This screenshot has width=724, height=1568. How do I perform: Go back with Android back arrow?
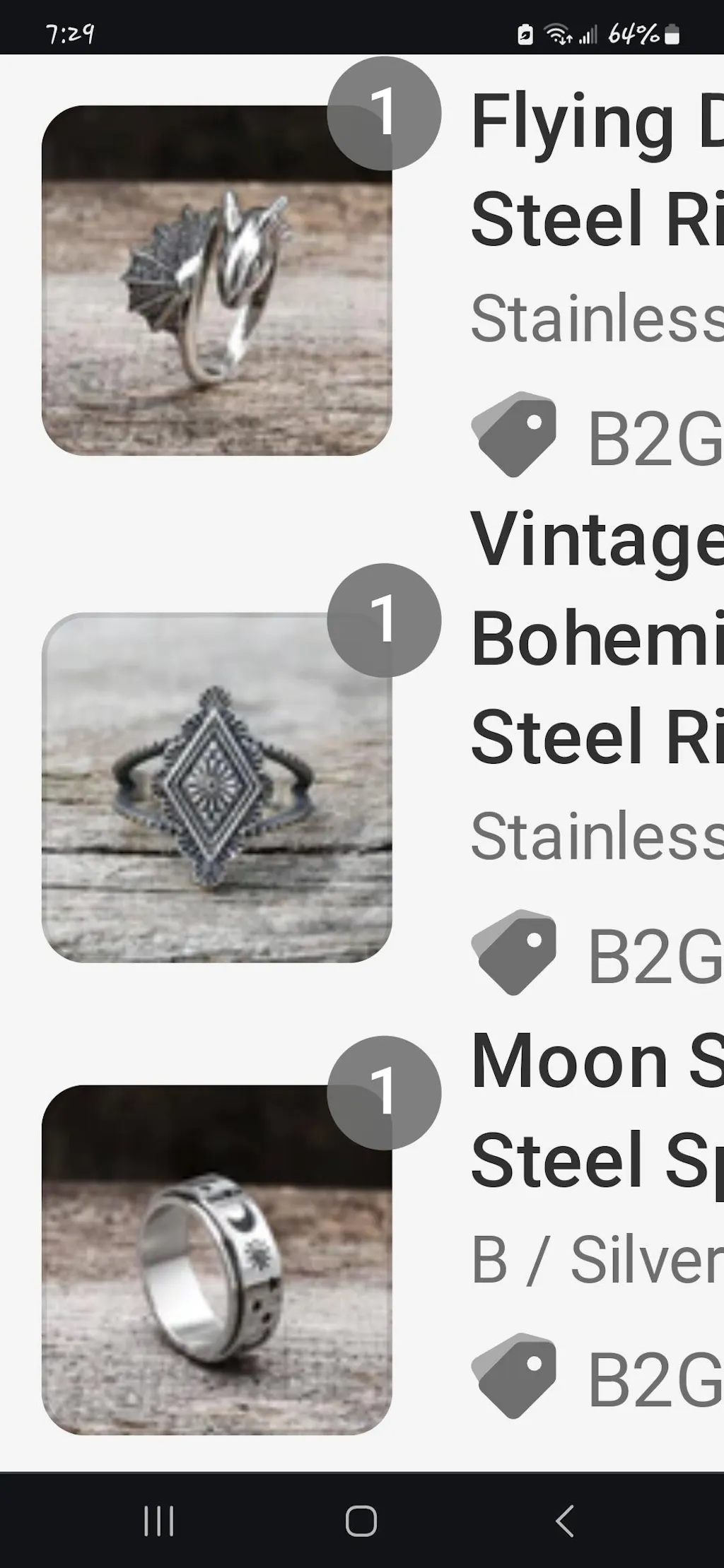click(564, 1521)
